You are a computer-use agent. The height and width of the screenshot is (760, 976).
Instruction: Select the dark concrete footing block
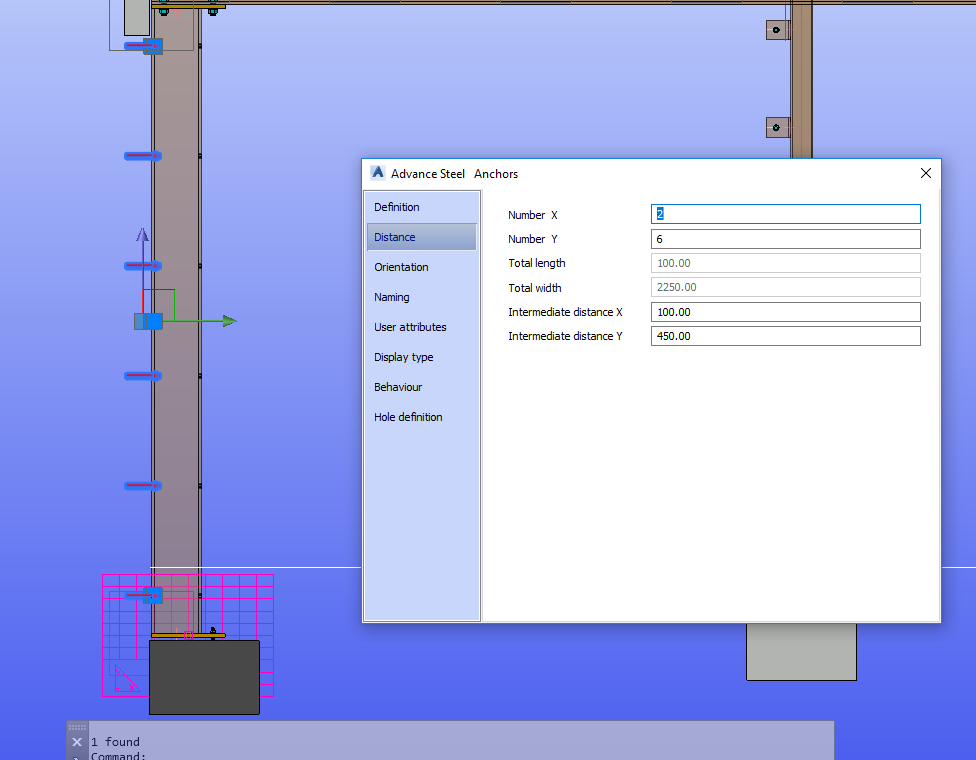[204, 677]
